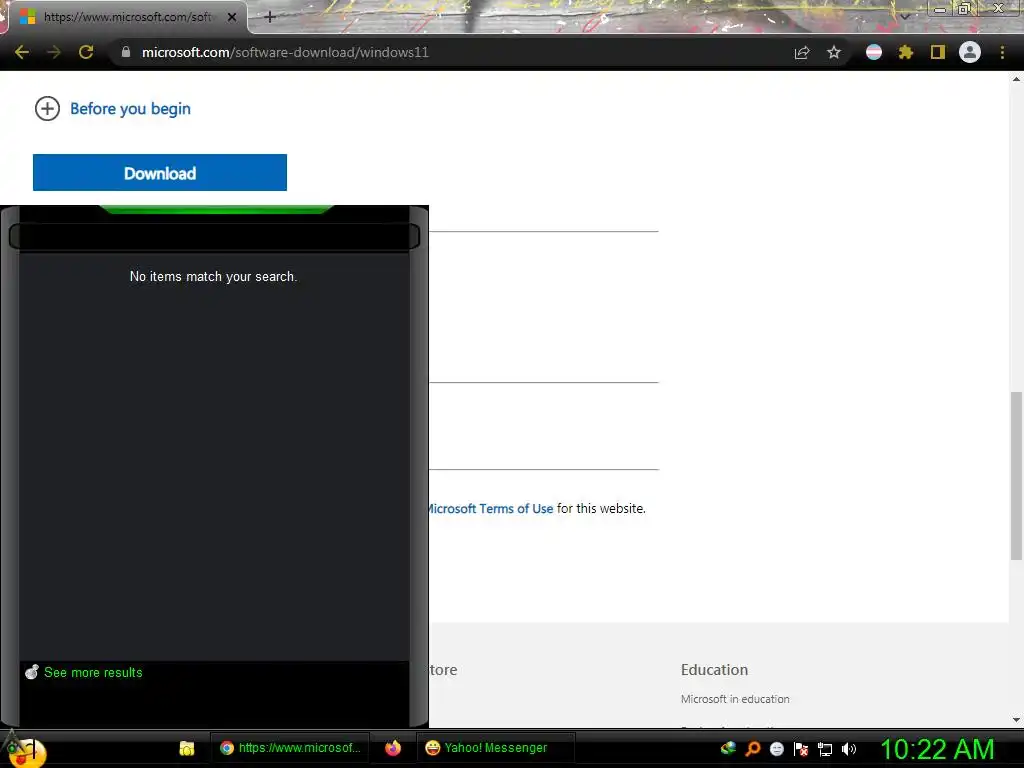
Task: Click the orange magnifier tray icon
Action: point(753,748)
